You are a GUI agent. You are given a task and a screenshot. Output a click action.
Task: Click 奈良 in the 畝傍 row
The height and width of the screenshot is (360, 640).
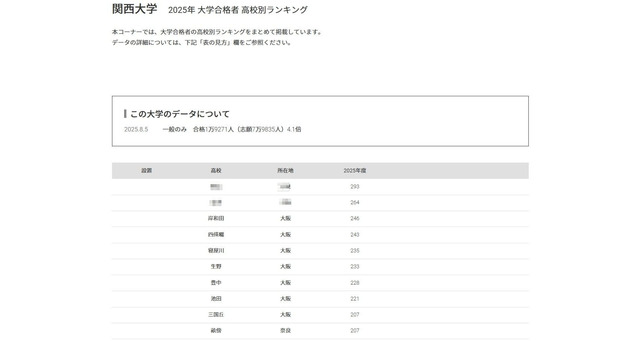(x=285, y=331)
